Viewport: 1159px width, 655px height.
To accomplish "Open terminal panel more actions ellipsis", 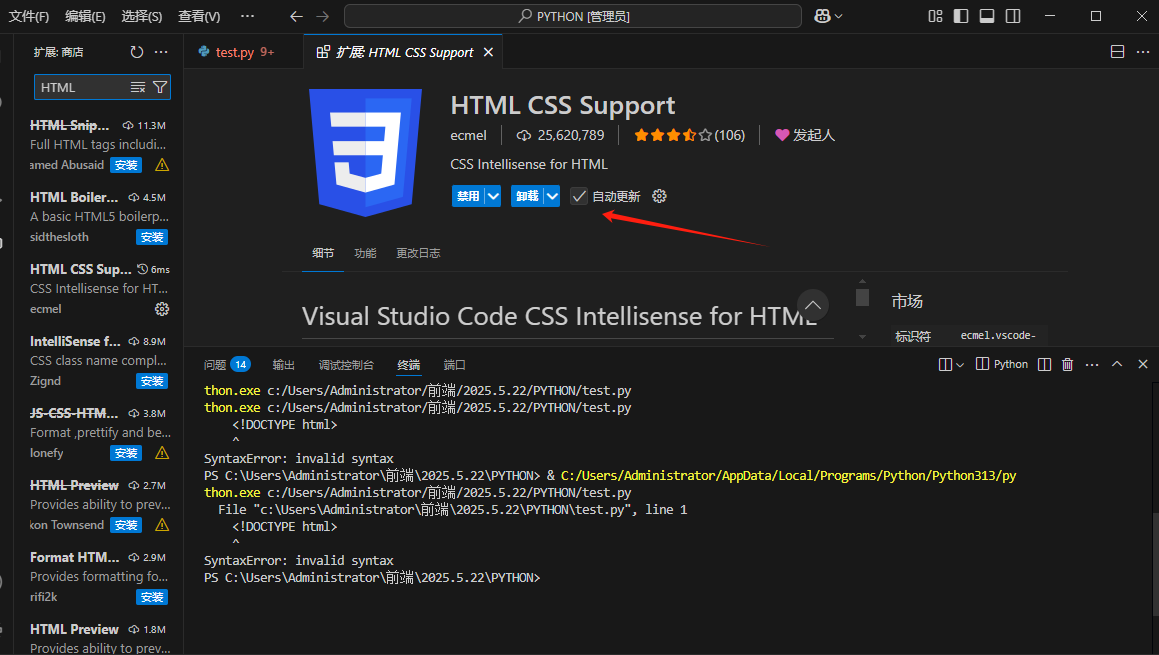I will tap(1092, 364).
